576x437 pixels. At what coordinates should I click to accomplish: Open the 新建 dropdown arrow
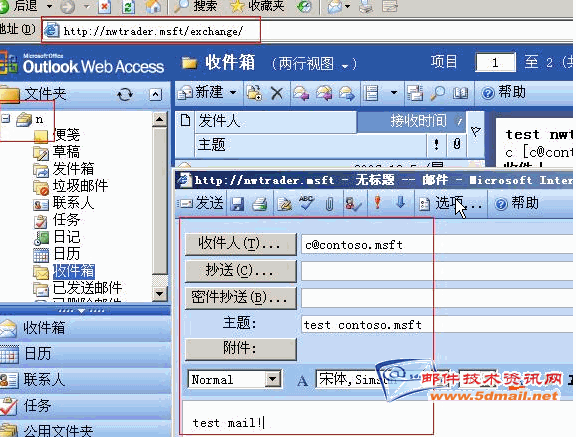[233, 93]
